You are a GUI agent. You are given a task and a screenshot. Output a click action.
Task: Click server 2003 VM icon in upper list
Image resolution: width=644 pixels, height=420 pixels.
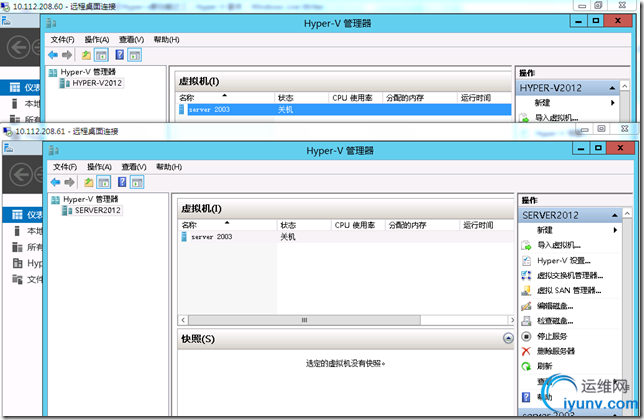tap(182, 110)
